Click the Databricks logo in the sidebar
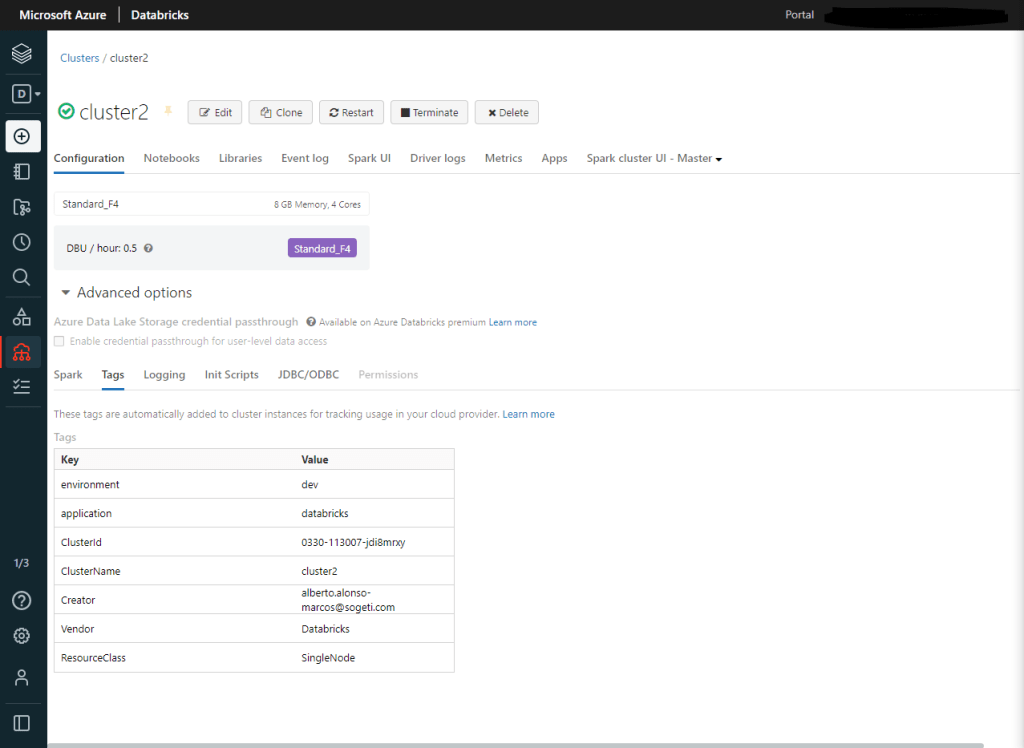 (x=22, y=53)
